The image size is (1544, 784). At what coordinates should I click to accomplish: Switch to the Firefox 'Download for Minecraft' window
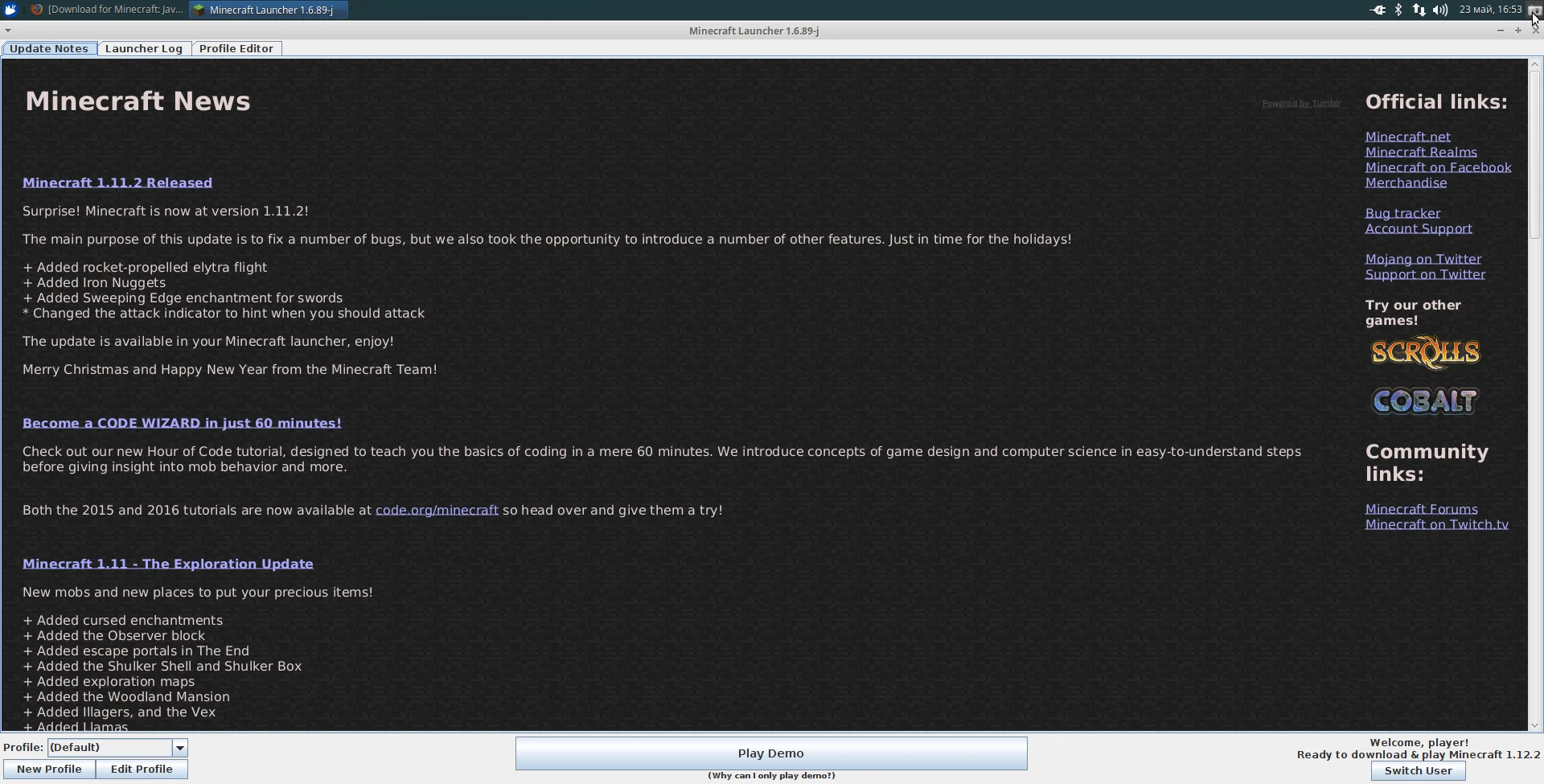point(107,10)
